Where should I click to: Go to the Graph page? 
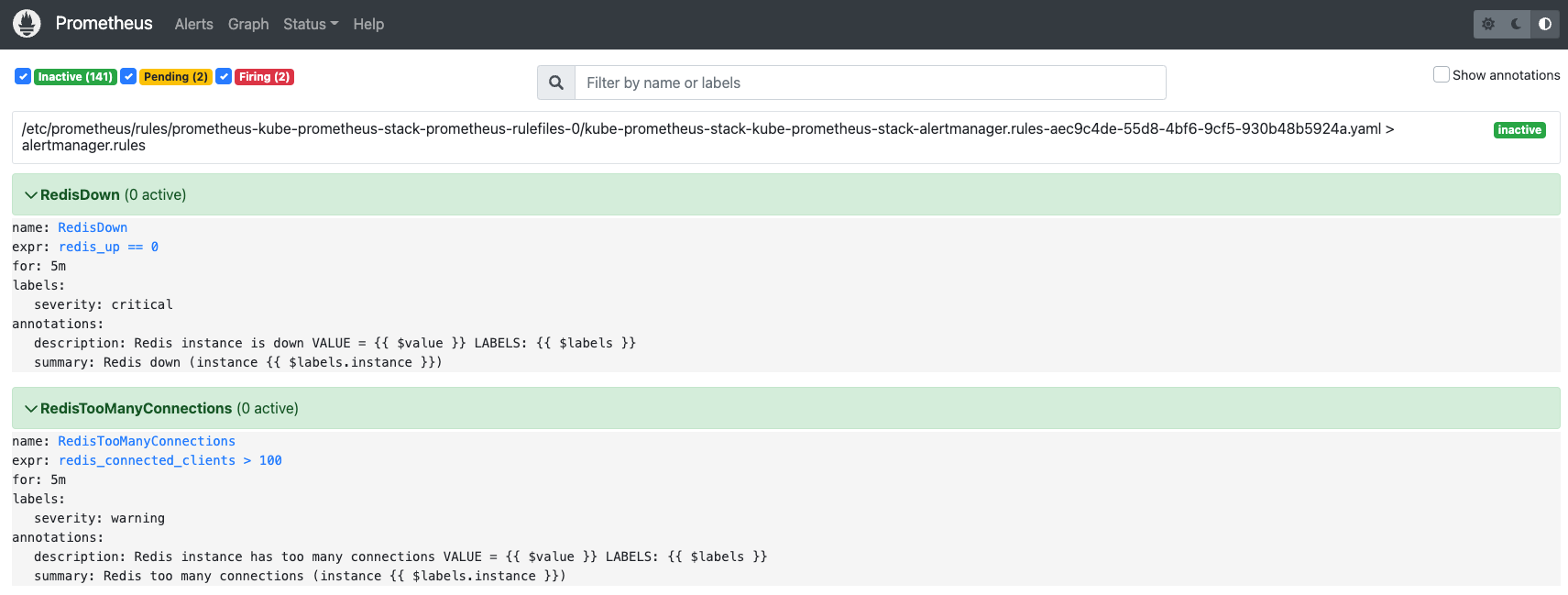tap(248, 24)
